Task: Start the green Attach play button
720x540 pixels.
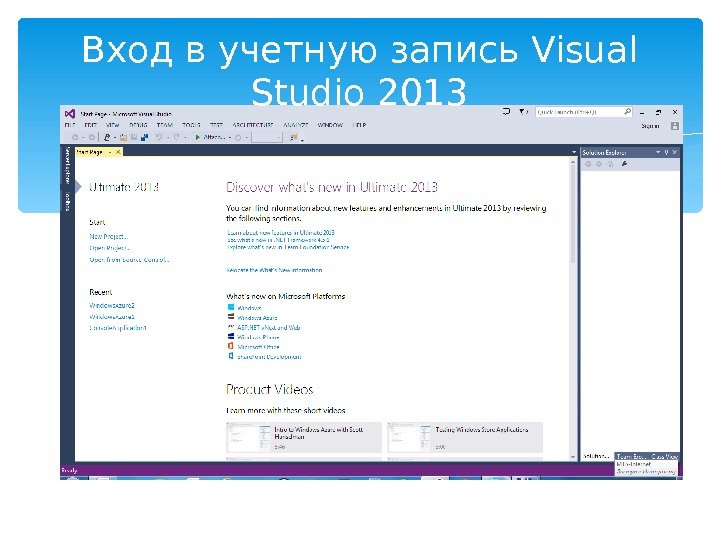Action: pyautogui.click(x=197, y=137)
